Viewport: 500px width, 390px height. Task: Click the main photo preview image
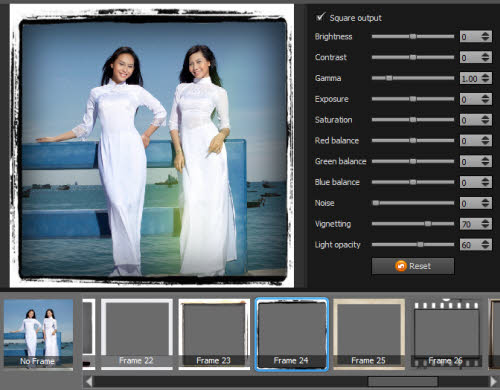click(152, 146)
